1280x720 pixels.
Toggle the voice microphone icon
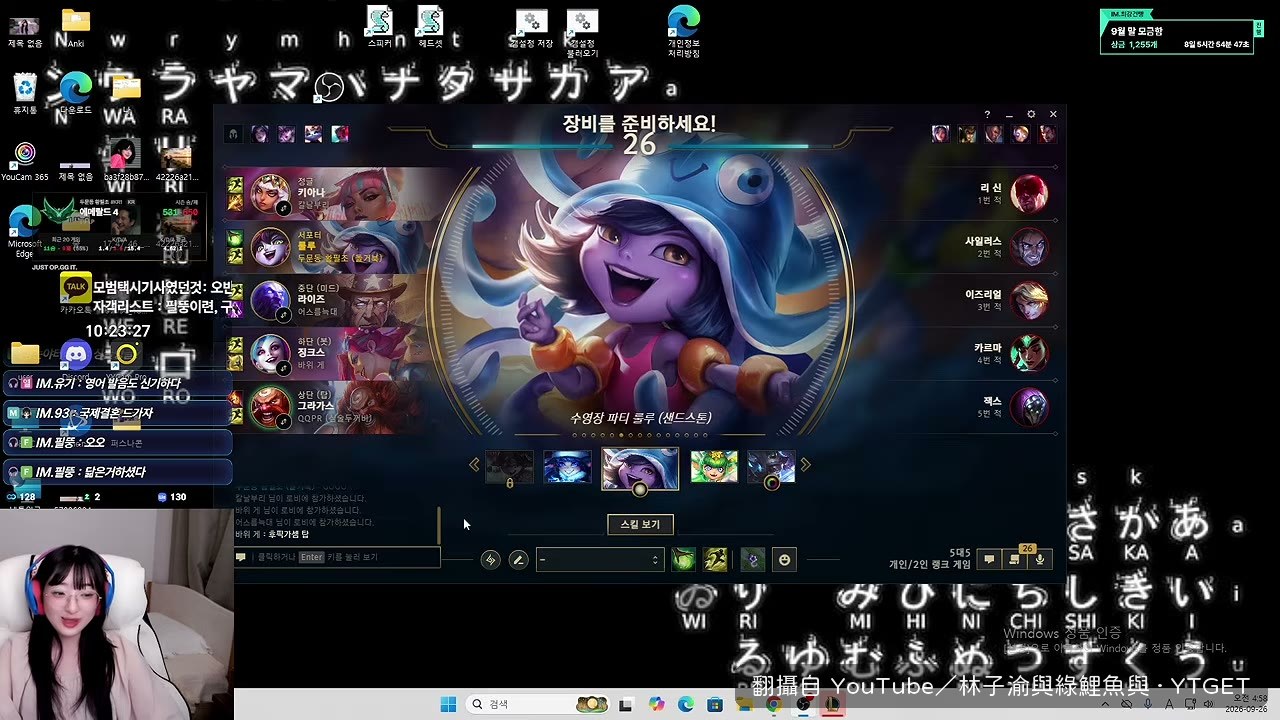point(1040,560)
